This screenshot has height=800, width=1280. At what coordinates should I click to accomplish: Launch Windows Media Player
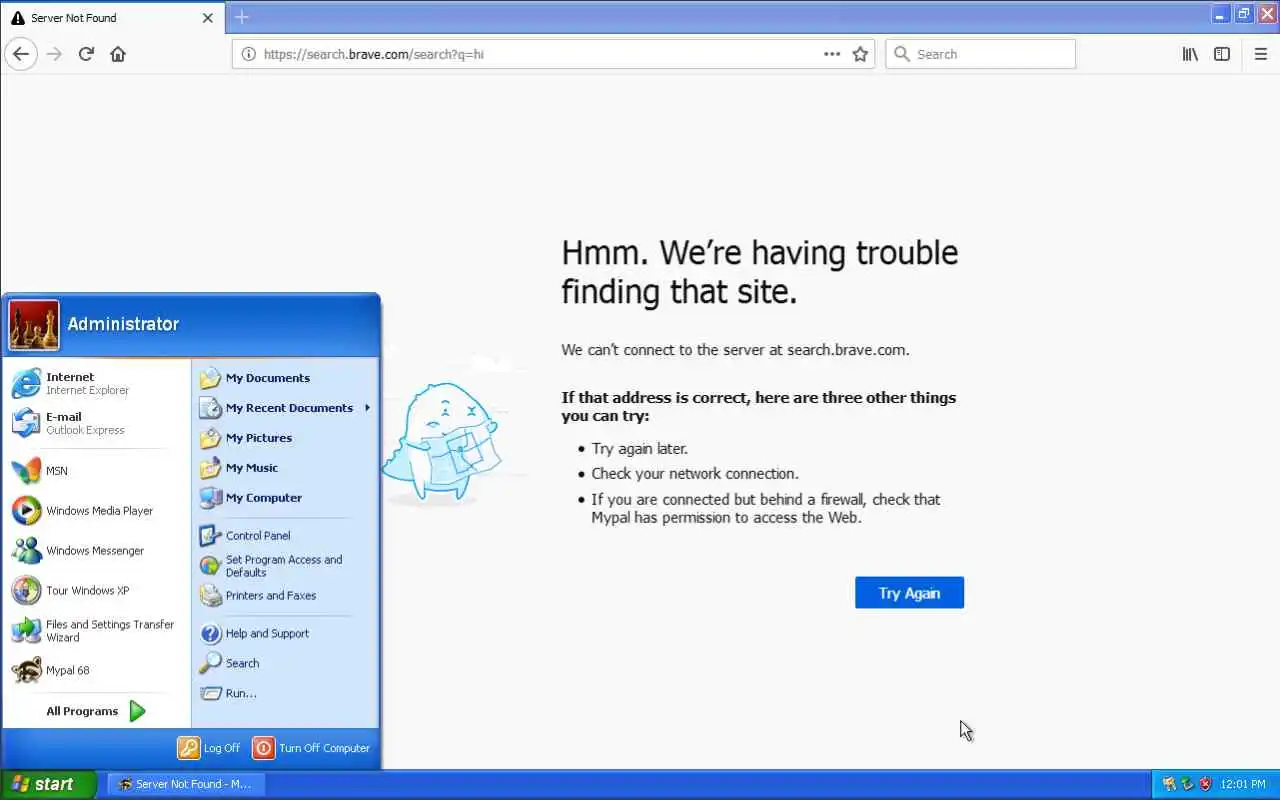click(x=96, y=511)
